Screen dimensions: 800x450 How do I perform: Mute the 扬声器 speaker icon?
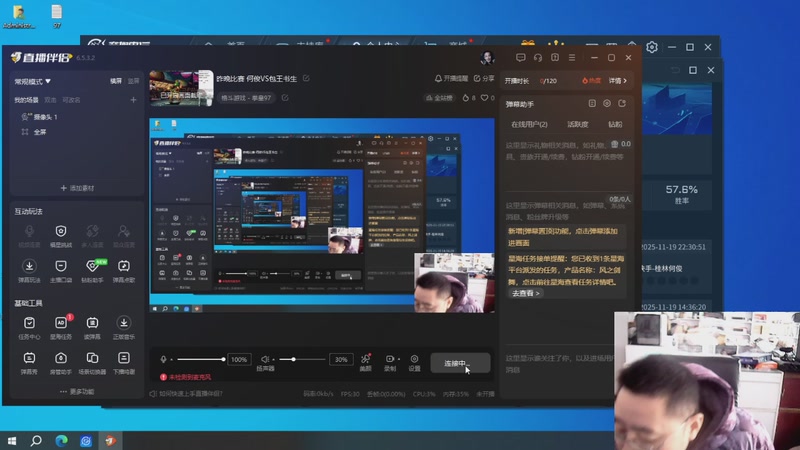[x=265, y=359]
